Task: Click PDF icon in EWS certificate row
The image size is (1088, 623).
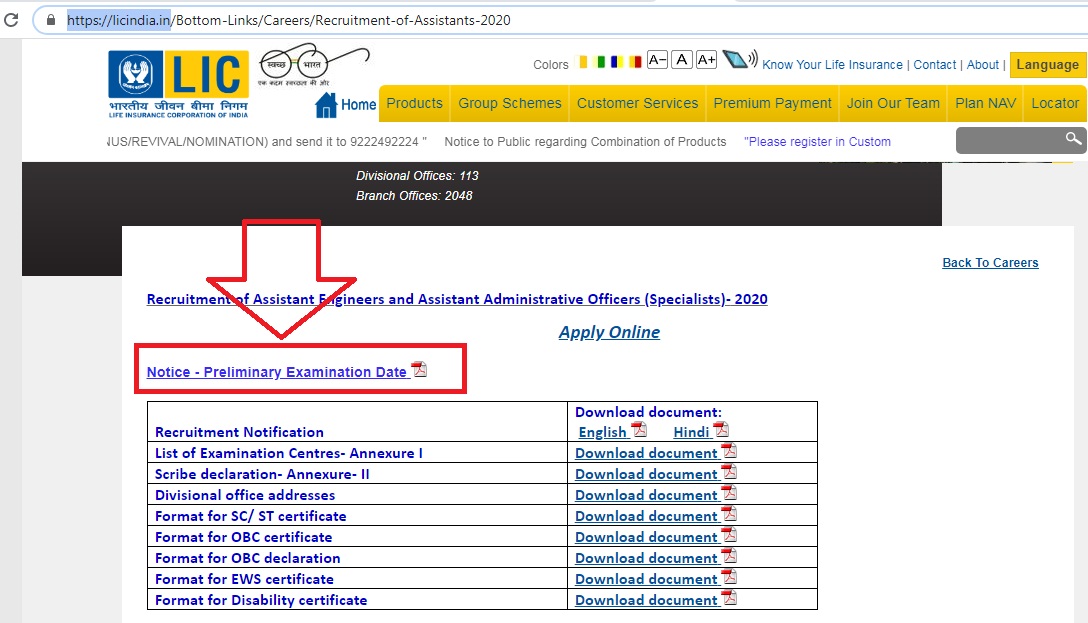Action: (x=729, y=577)
